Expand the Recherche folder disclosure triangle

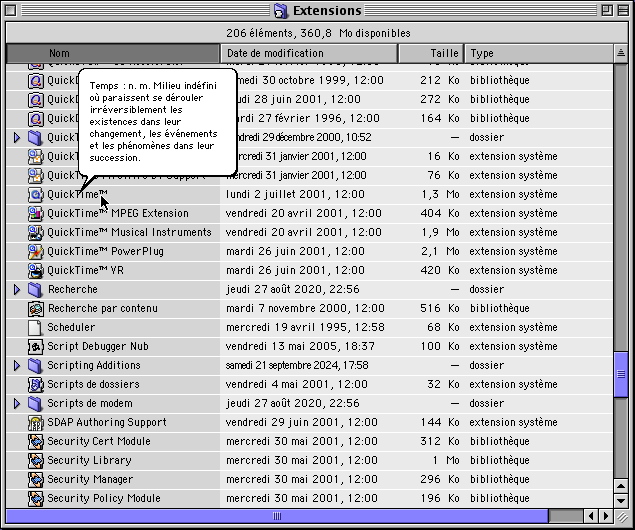pyautogui.click(x=17, y=289)
